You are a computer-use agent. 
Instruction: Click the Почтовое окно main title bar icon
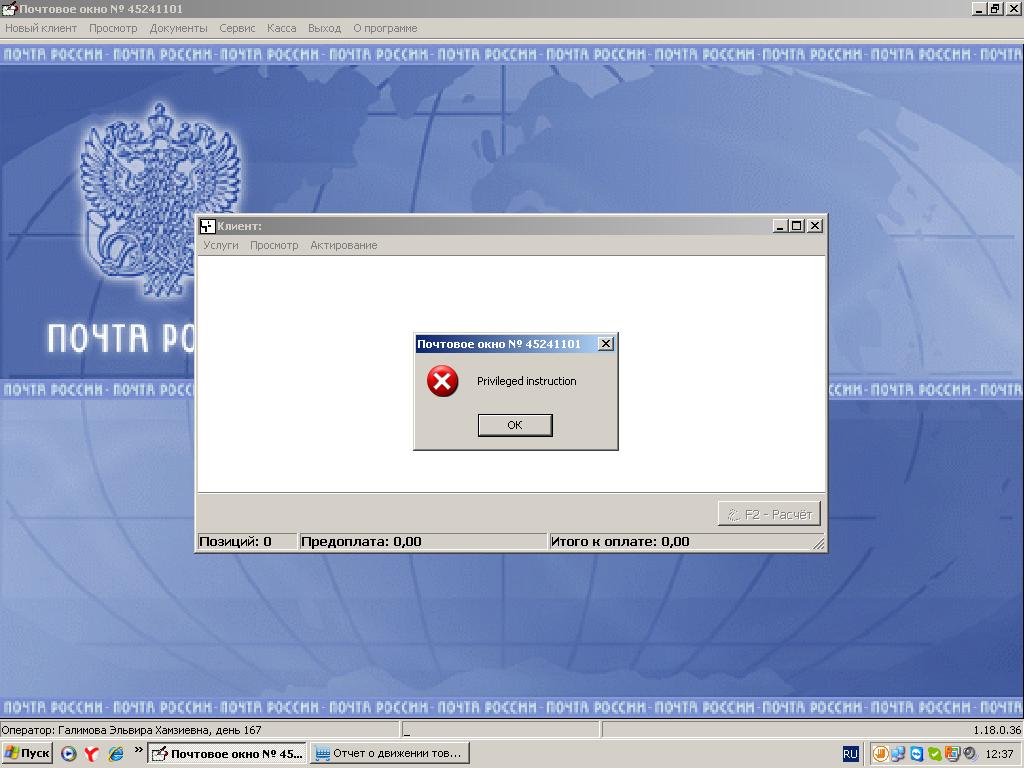coord(9,9)
